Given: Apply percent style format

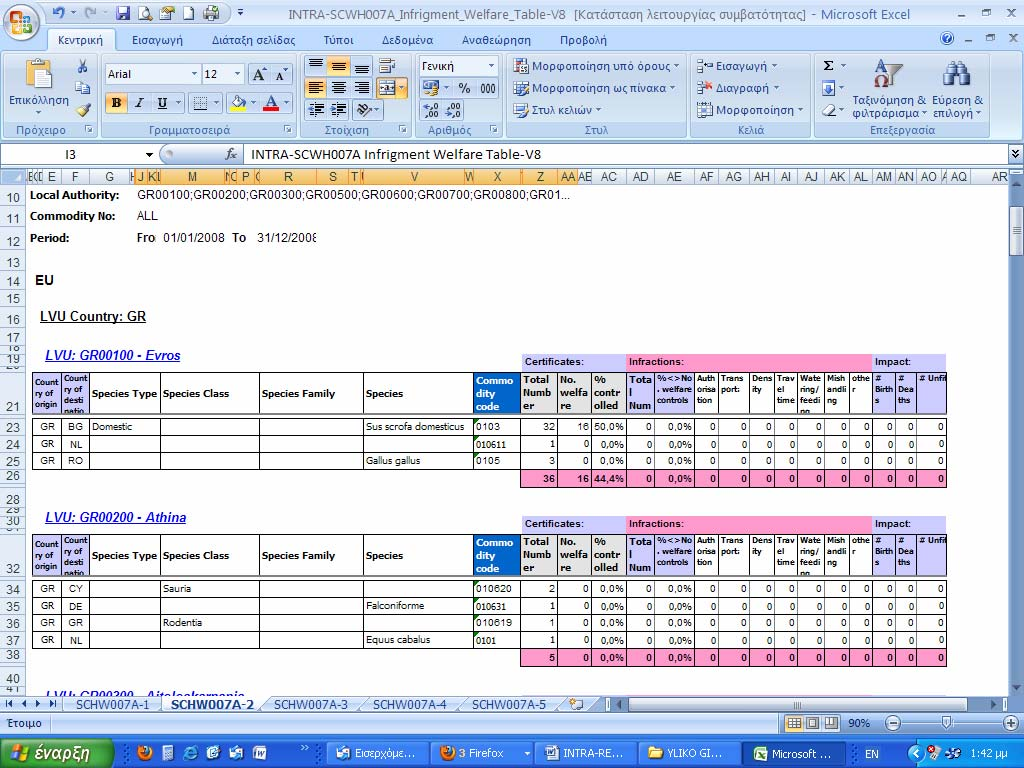Looking at the screenshot, I should point(464,88).
